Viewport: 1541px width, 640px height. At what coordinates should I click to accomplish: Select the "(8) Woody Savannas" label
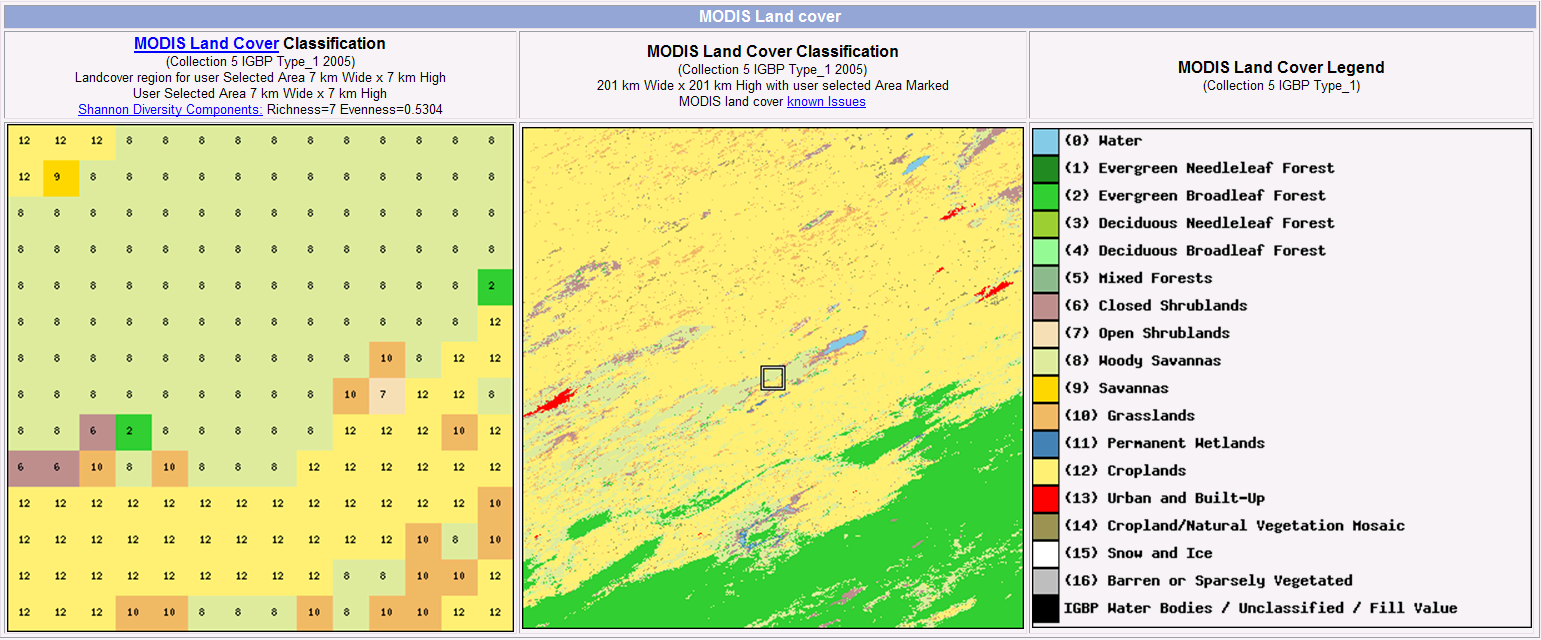point(1142,361)
